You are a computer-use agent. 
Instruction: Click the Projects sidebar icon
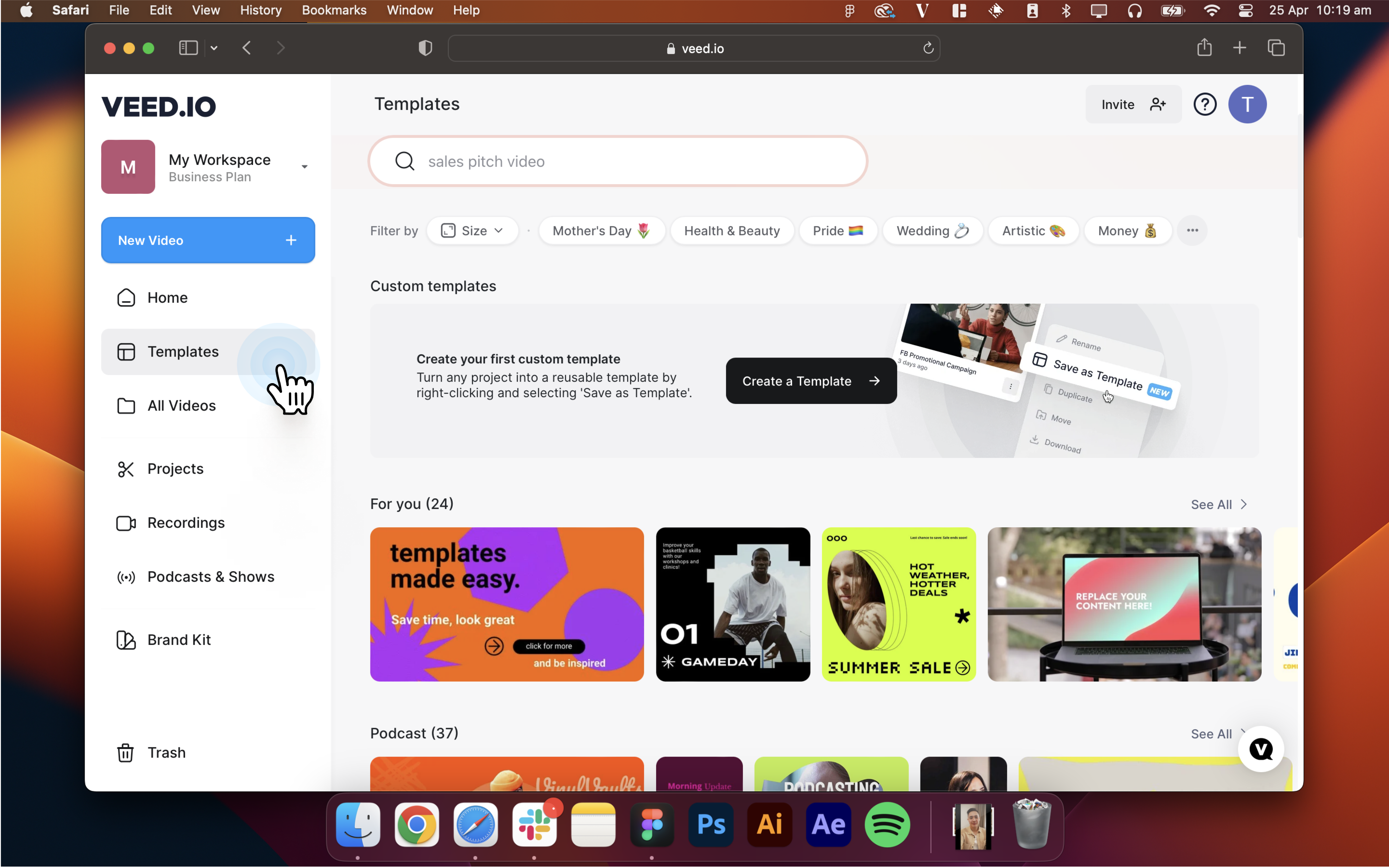coord(126,468)
